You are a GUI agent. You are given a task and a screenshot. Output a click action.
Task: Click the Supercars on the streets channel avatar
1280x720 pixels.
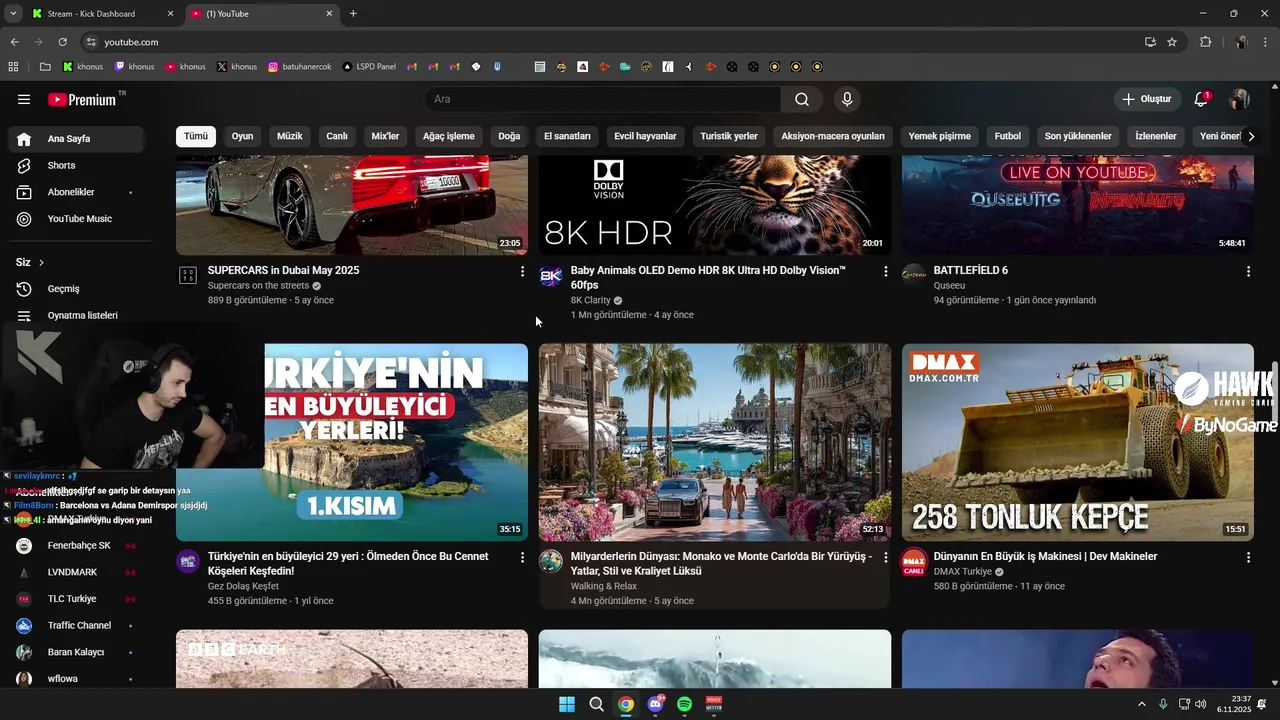[x=188, y=276]
